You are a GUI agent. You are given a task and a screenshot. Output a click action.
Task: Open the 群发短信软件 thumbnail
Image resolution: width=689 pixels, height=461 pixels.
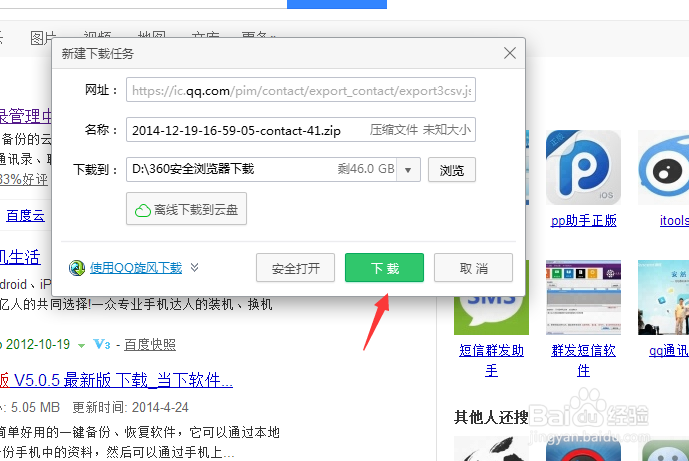pos(583,298)
